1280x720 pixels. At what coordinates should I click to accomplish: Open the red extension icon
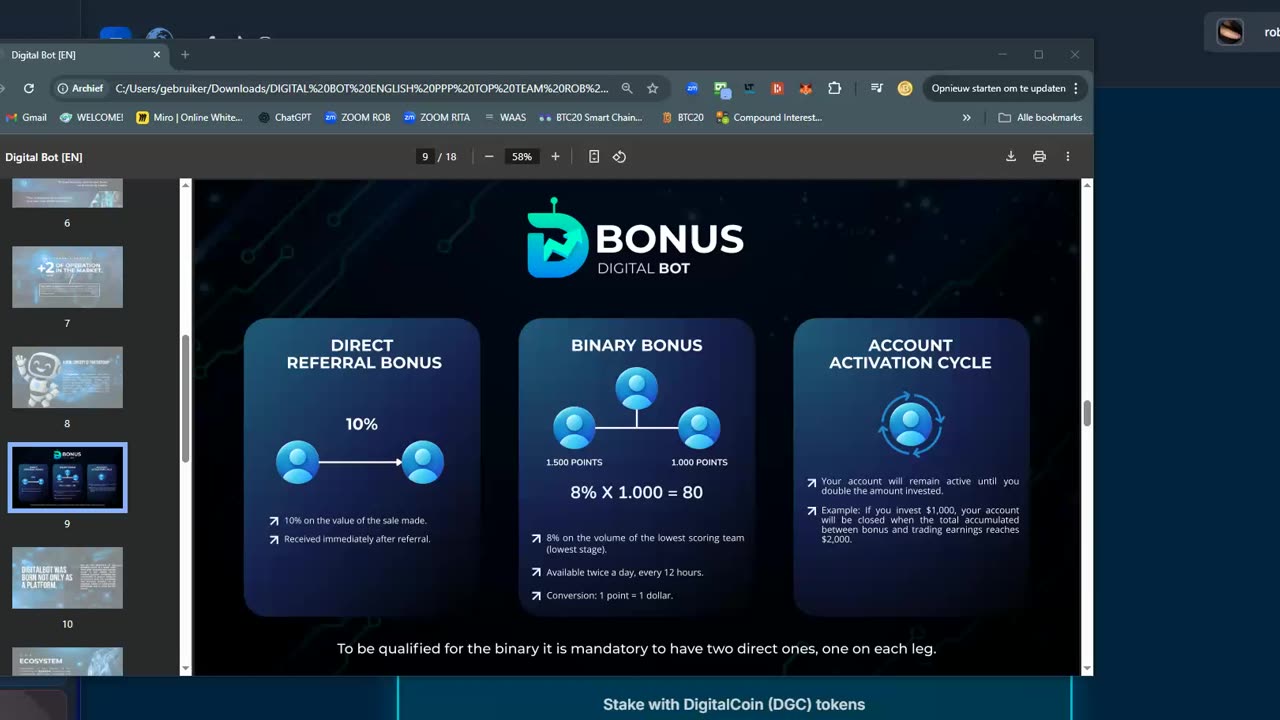tap(777, 88)
